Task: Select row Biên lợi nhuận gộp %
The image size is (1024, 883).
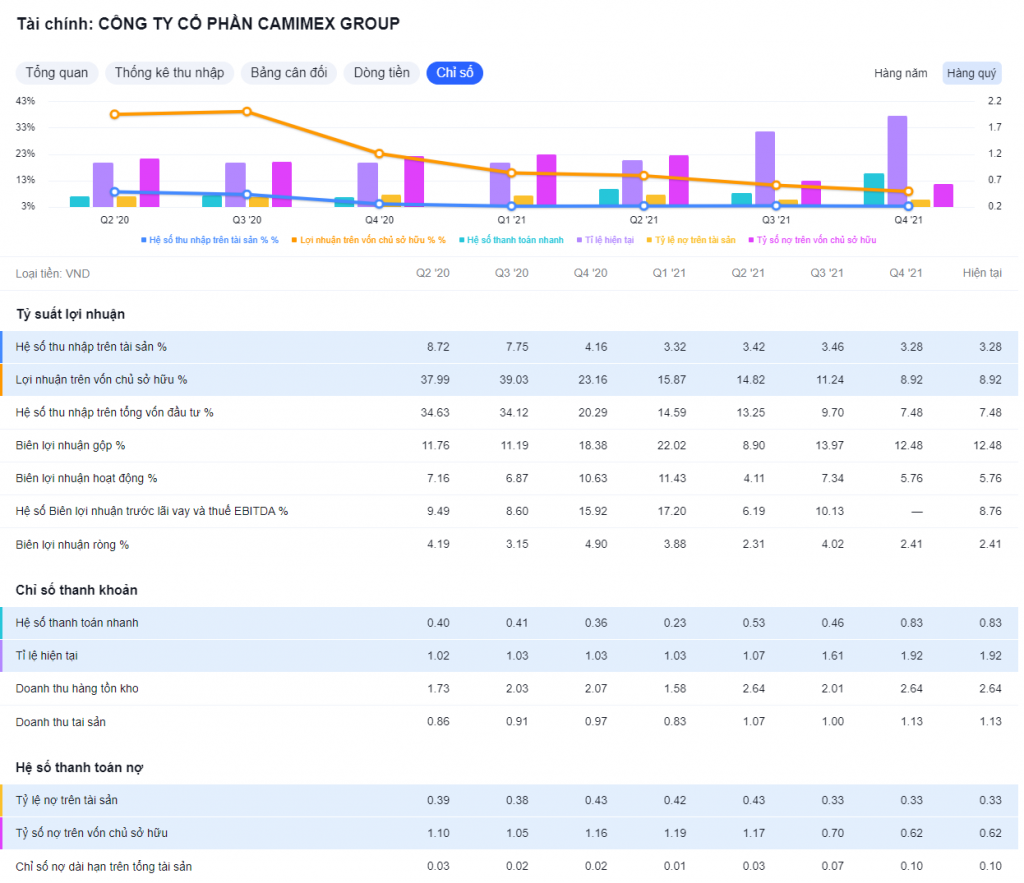Action: pos(509,445)
